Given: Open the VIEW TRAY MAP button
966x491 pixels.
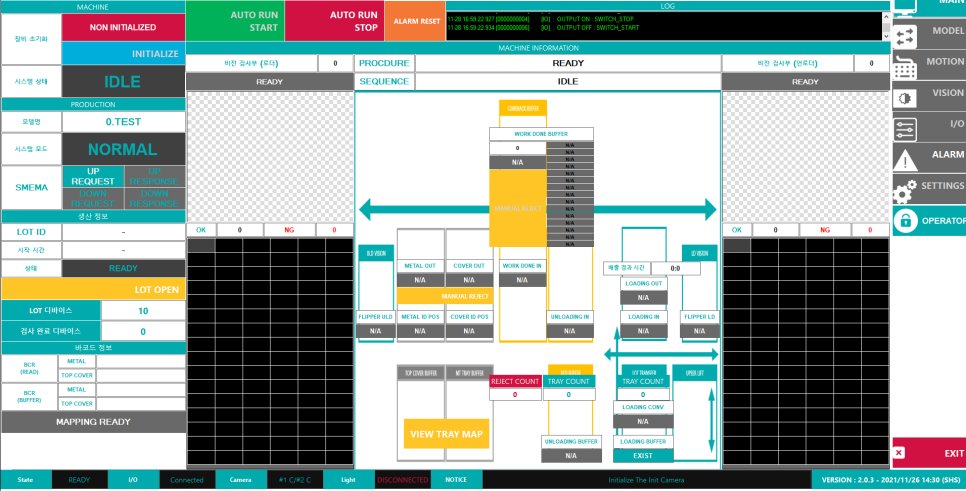Looking at the screenshot, I should [446, 434].
